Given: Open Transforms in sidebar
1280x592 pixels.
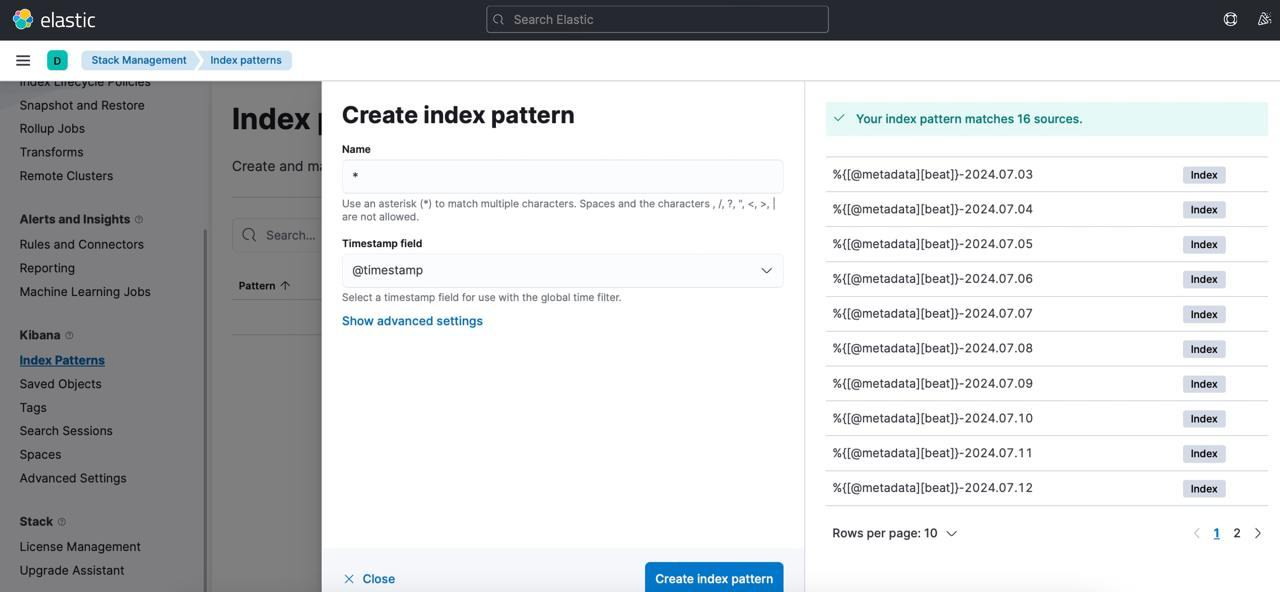Looking at the screenshot, I should (x=51, y=152).
